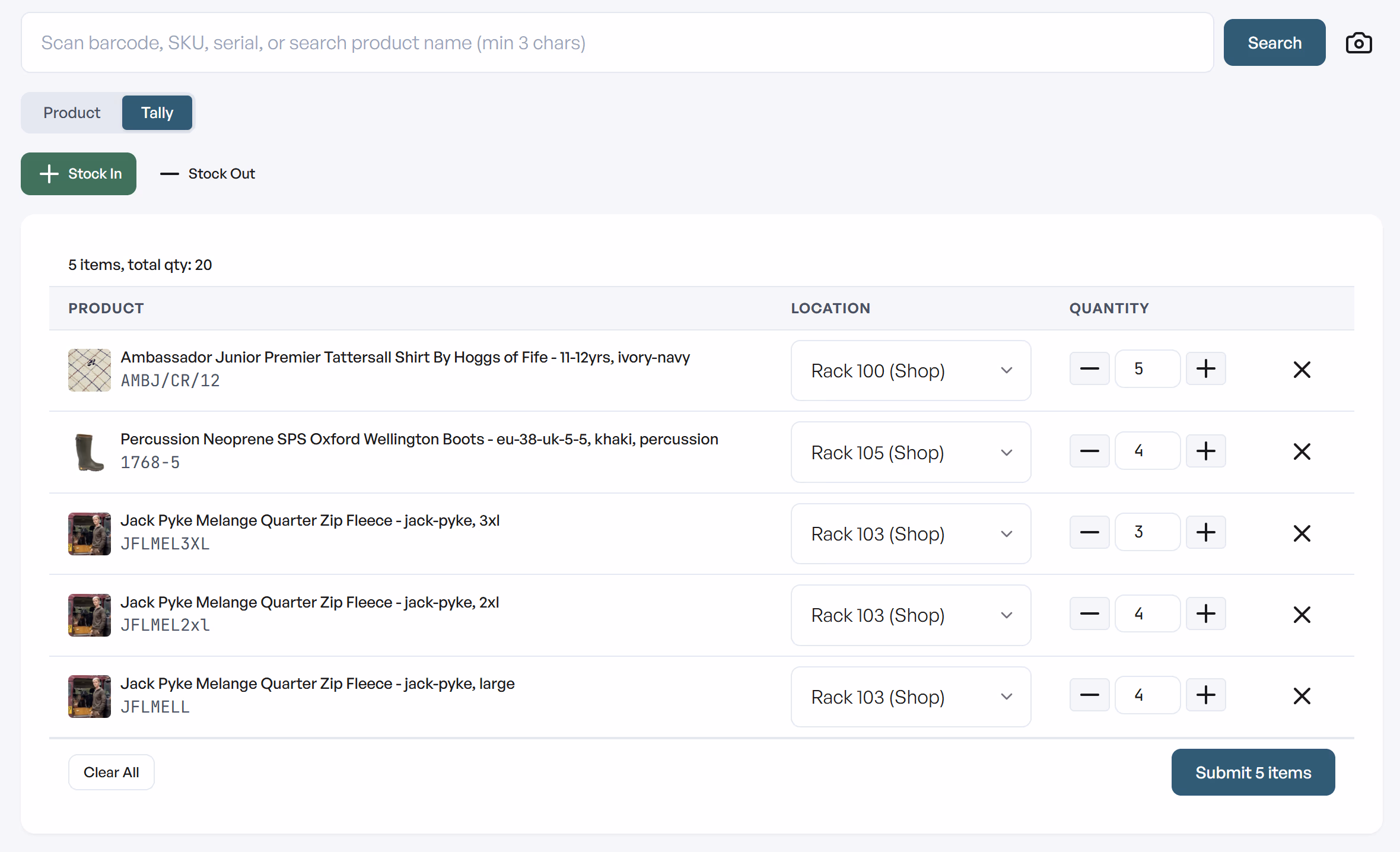Image resolution: width=1400 pixels, height=852 pixels.
Task: Click the Ambassador Junior Premier Tattersall Shirt name
Action: click(x=405, y=357)
